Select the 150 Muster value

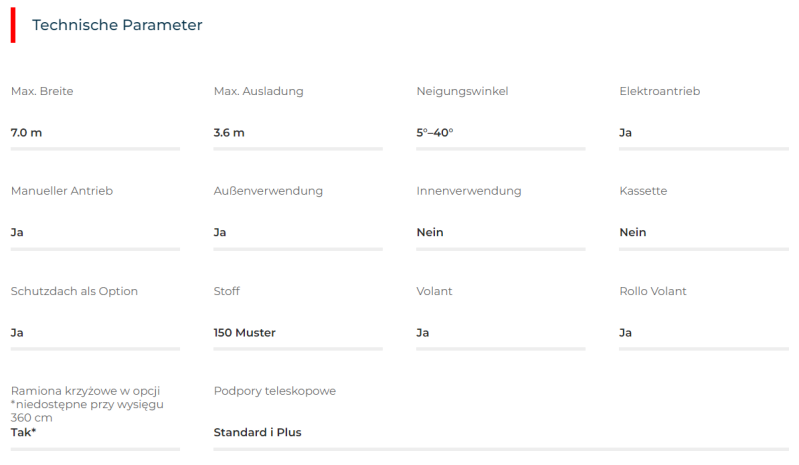(x=245, y=332)
